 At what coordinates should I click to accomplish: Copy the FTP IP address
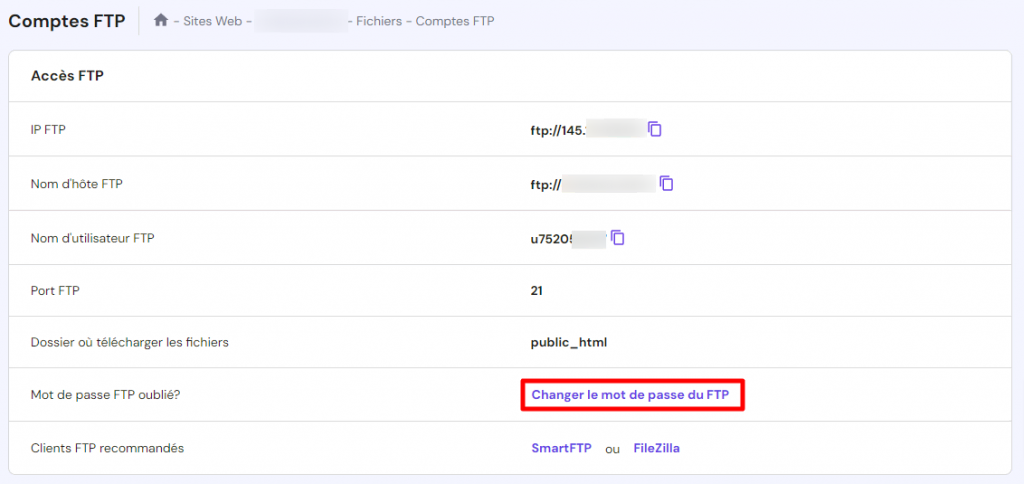click(x=655, y=129)
